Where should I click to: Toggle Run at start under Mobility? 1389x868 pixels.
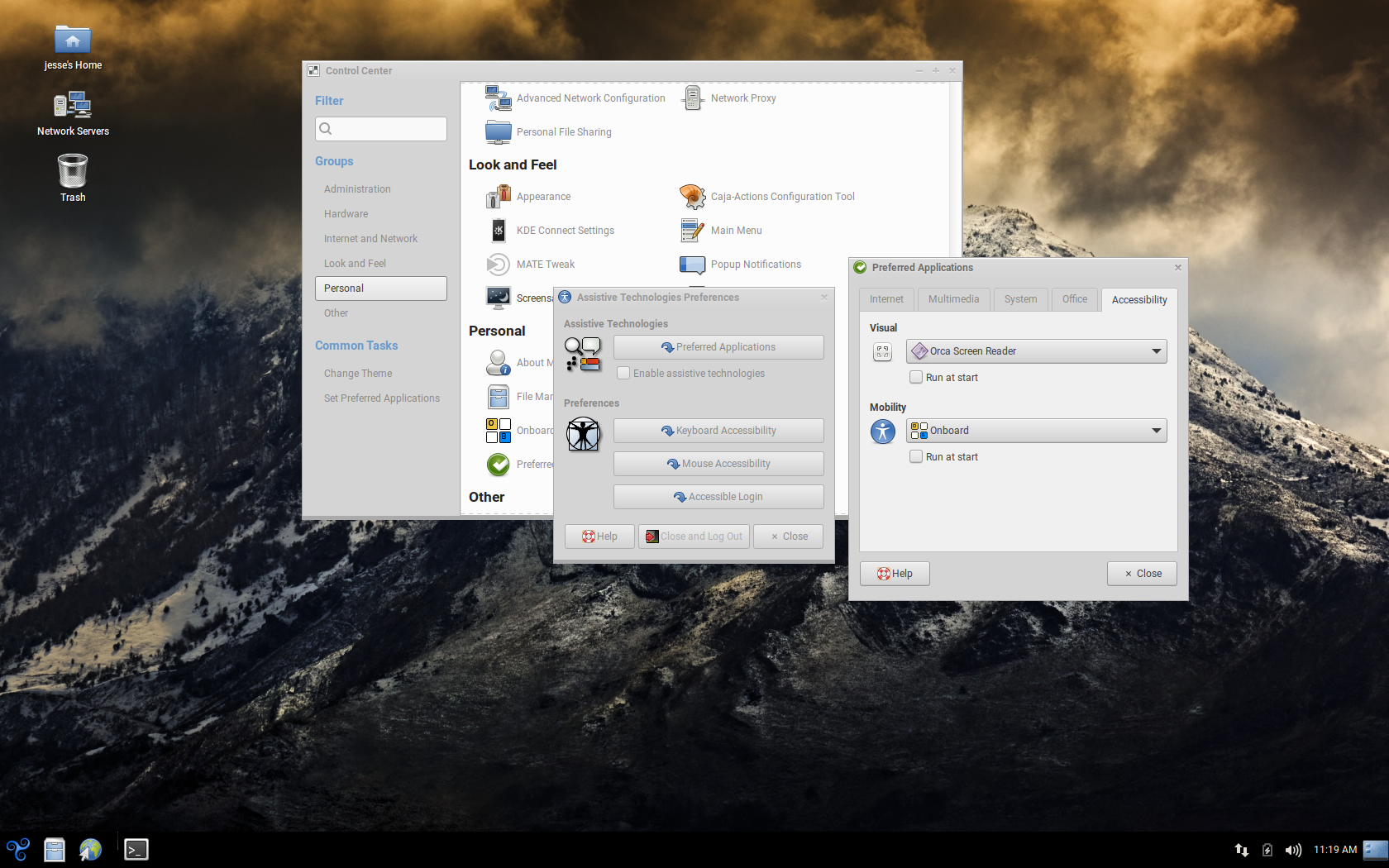click(x=916, y=457)
